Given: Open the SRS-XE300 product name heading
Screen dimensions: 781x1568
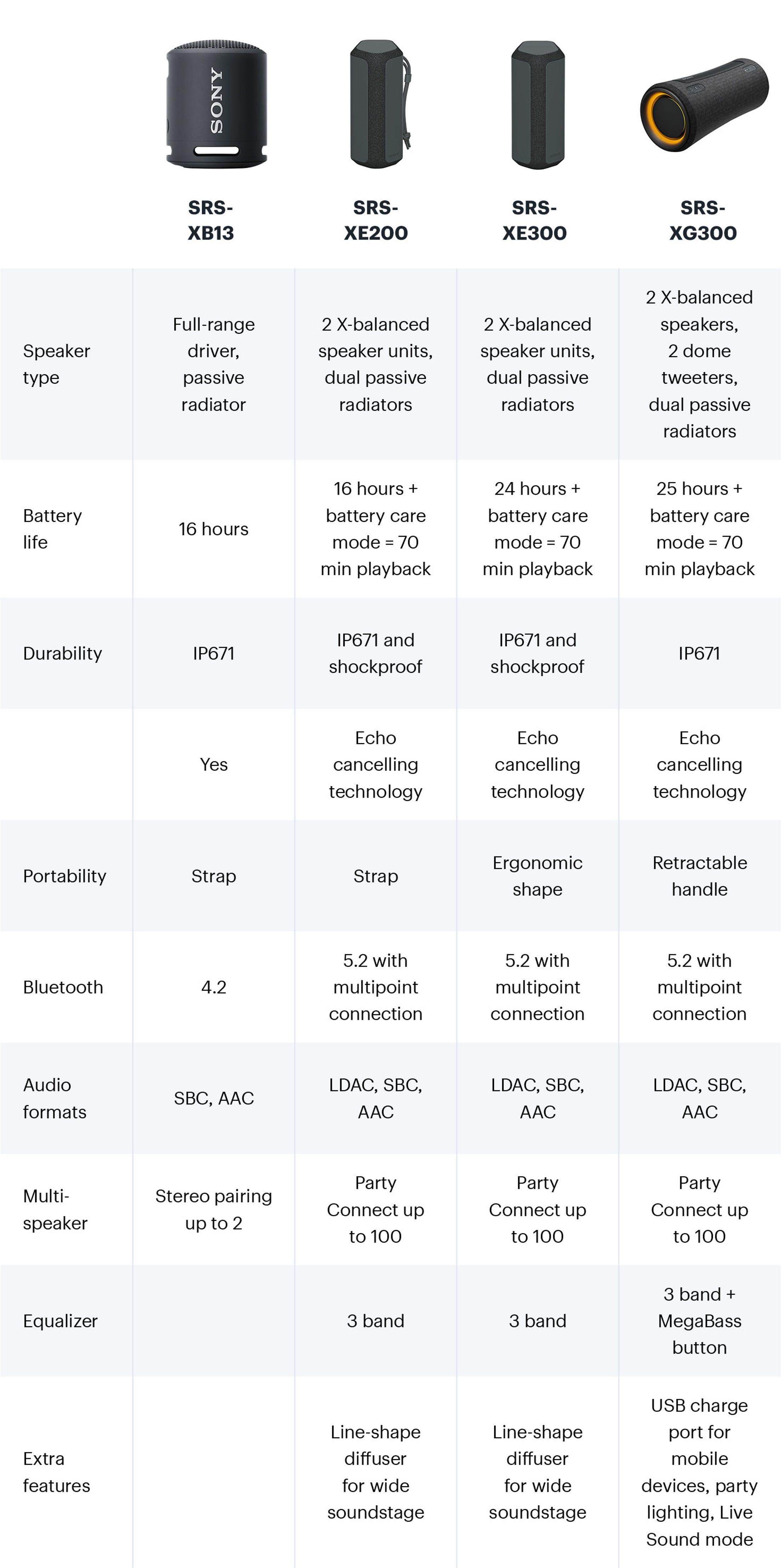Looking at the screenshot, I should [x=534, y=220].
